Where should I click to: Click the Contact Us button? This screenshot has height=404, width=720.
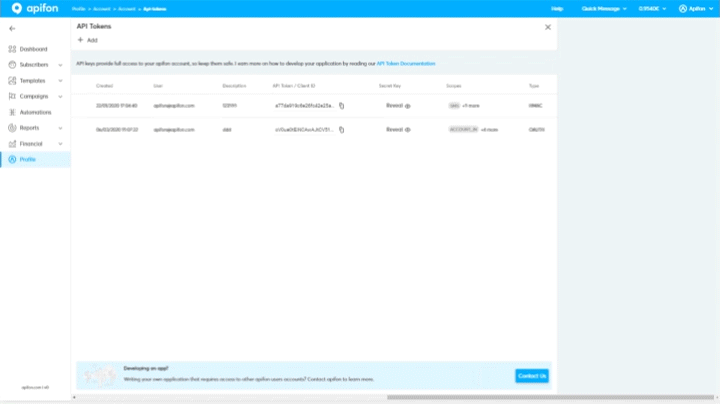pos(531,376)
